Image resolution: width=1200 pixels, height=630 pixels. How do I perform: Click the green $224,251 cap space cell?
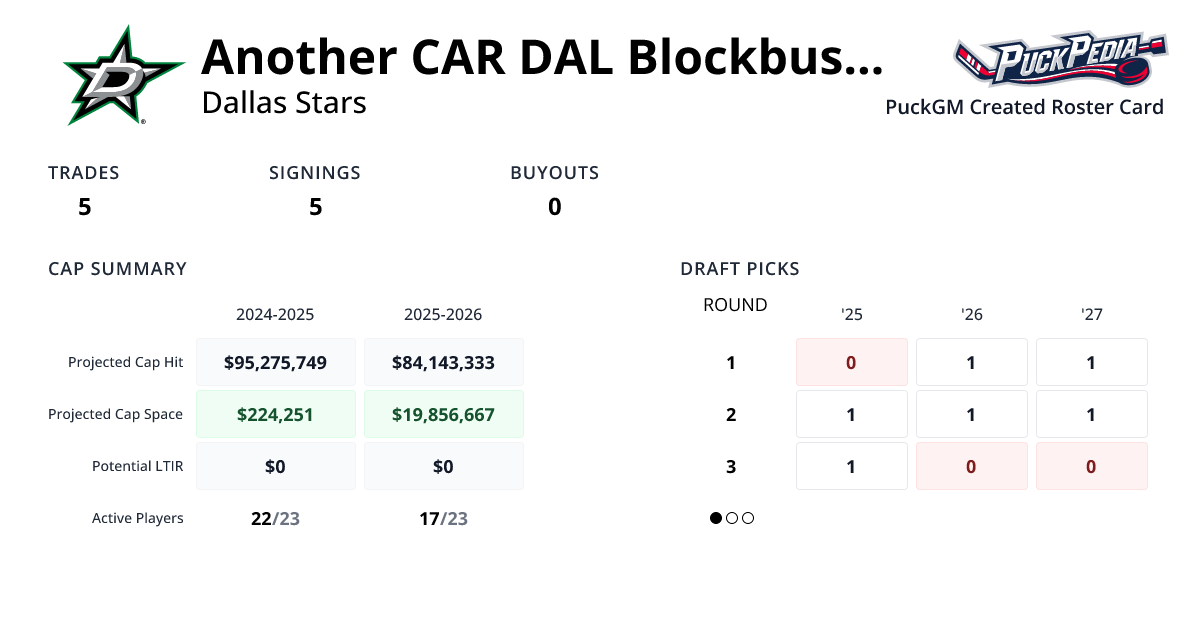pos(275,413)
